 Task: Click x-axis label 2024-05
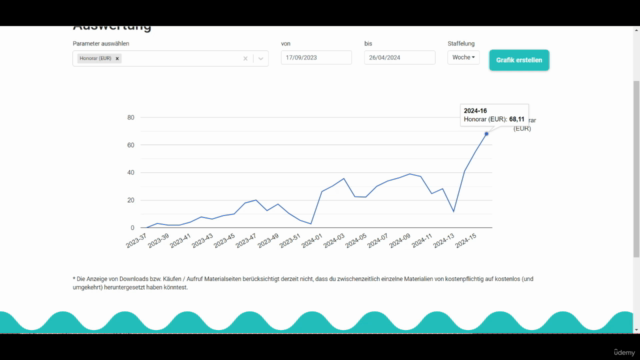[x=356, y=241]
